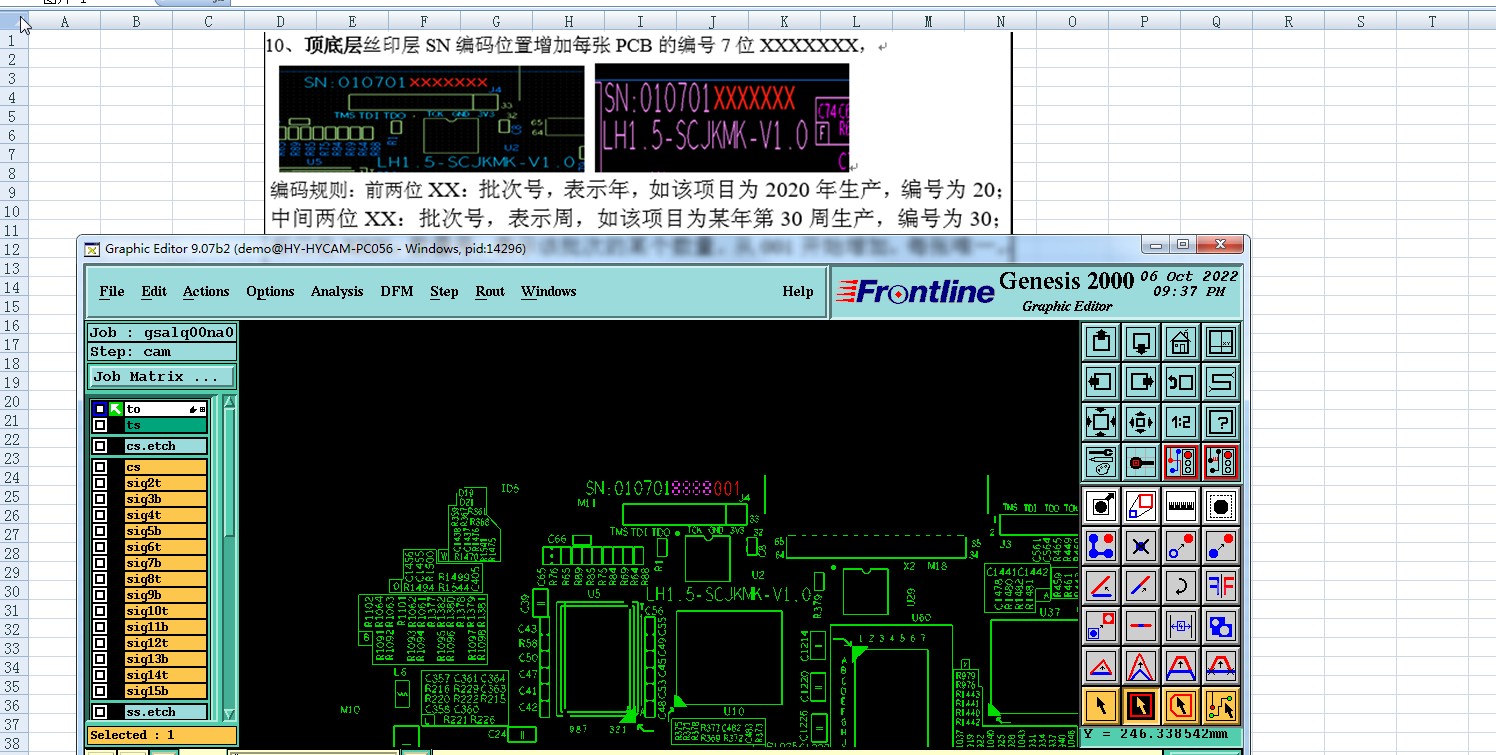Screen dimensions: 1496x755
Task: Click the pan up arrow icon
Action: 1101,342
